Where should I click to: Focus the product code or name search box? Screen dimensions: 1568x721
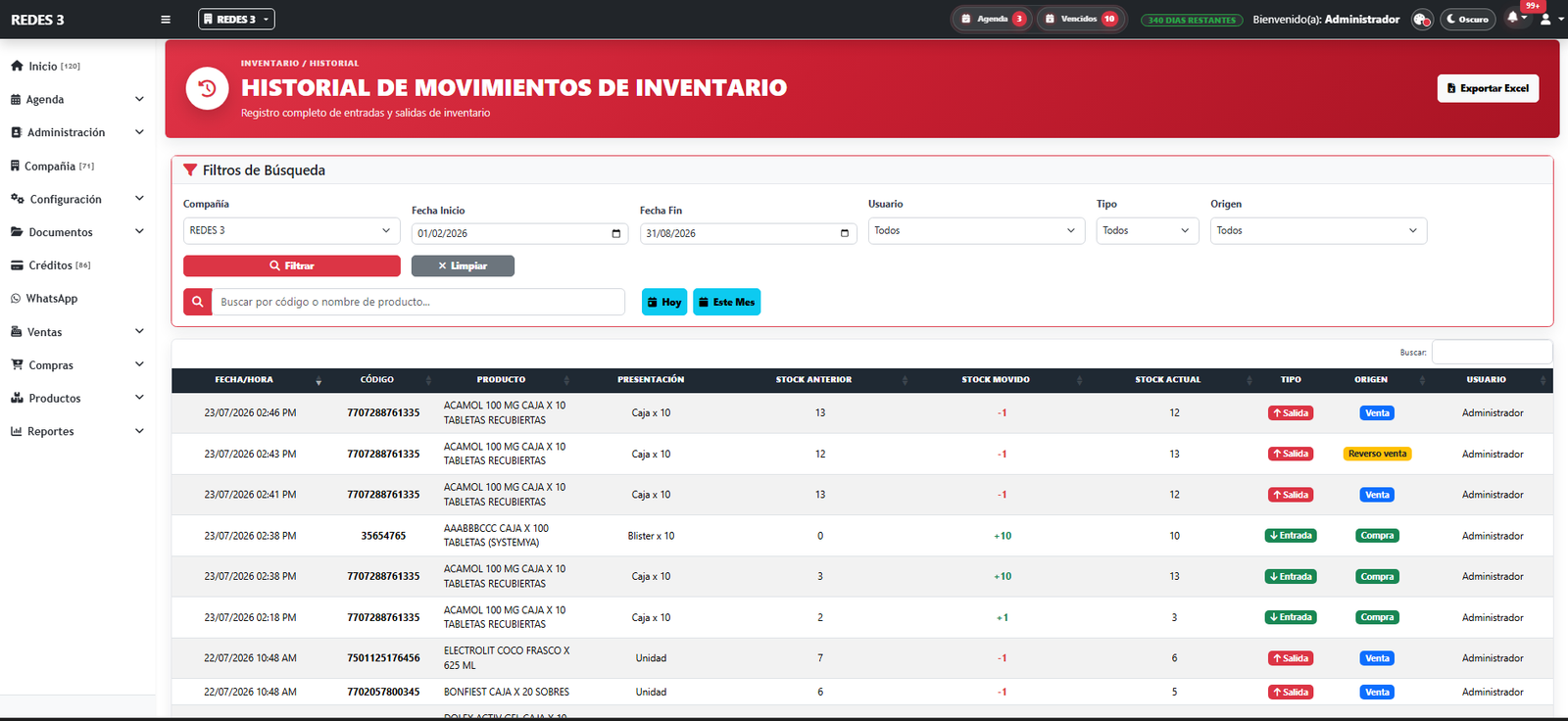tap(418, 302)
